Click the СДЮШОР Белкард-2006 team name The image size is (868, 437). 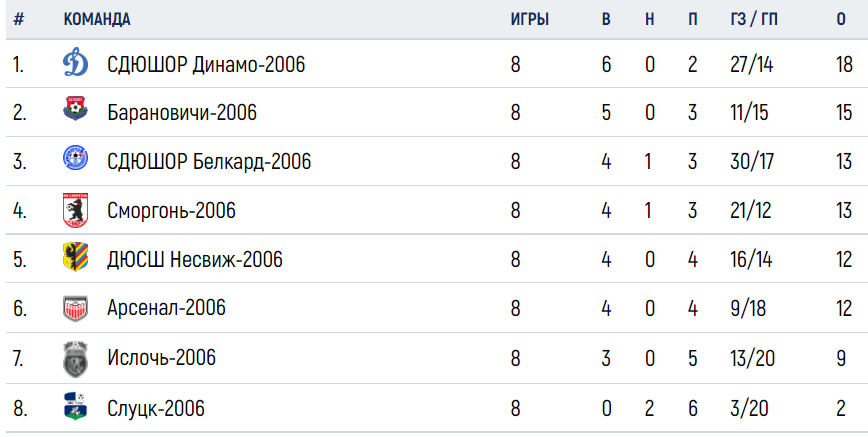click(x=209, y=162)
